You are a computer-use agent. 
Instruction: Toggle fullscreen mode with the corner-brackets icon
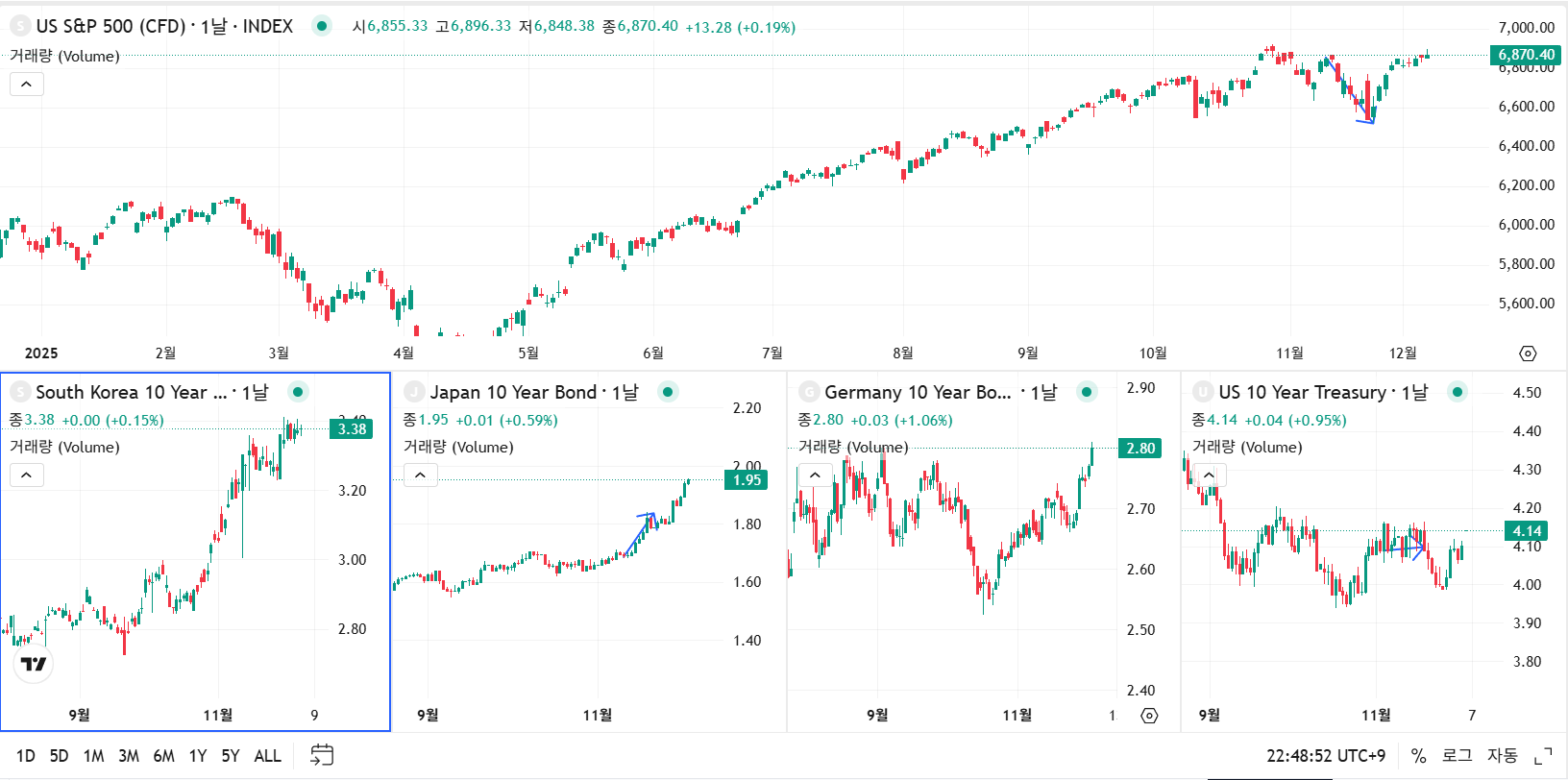pyautogui.click(x=1543, y=756)
